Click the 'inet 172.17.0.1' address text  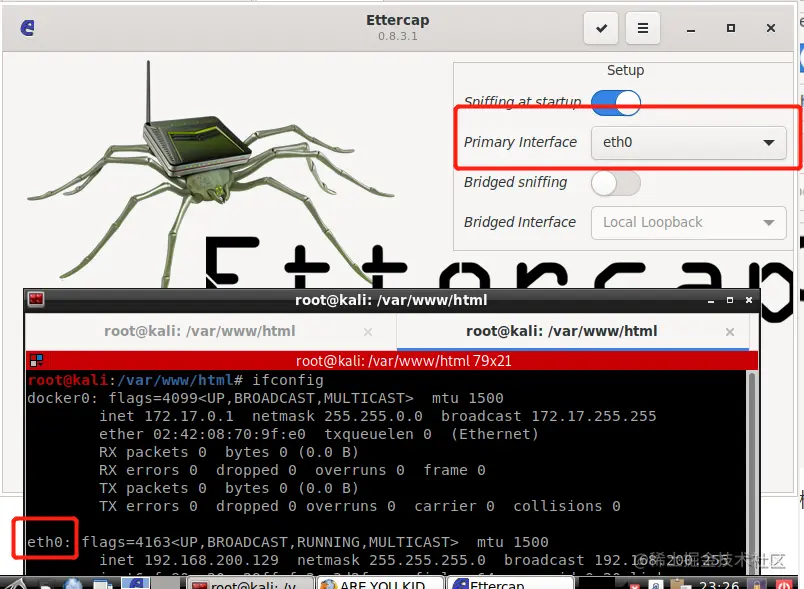pyautogui.click(x=166, y=416)
